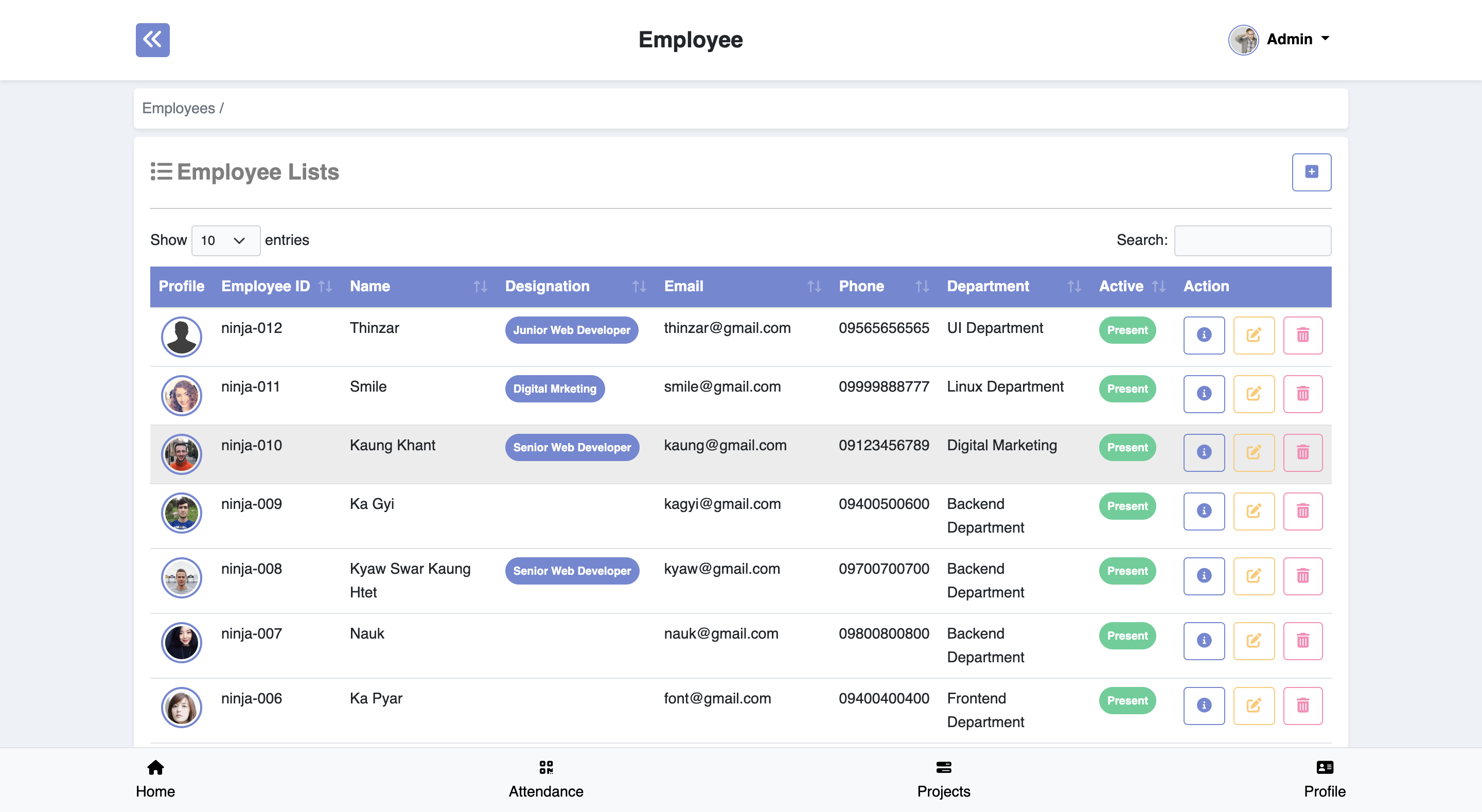Screen dimensions: 1482x812
Task: Select the Home icon in bottom bar
Action: click(155, 768)
